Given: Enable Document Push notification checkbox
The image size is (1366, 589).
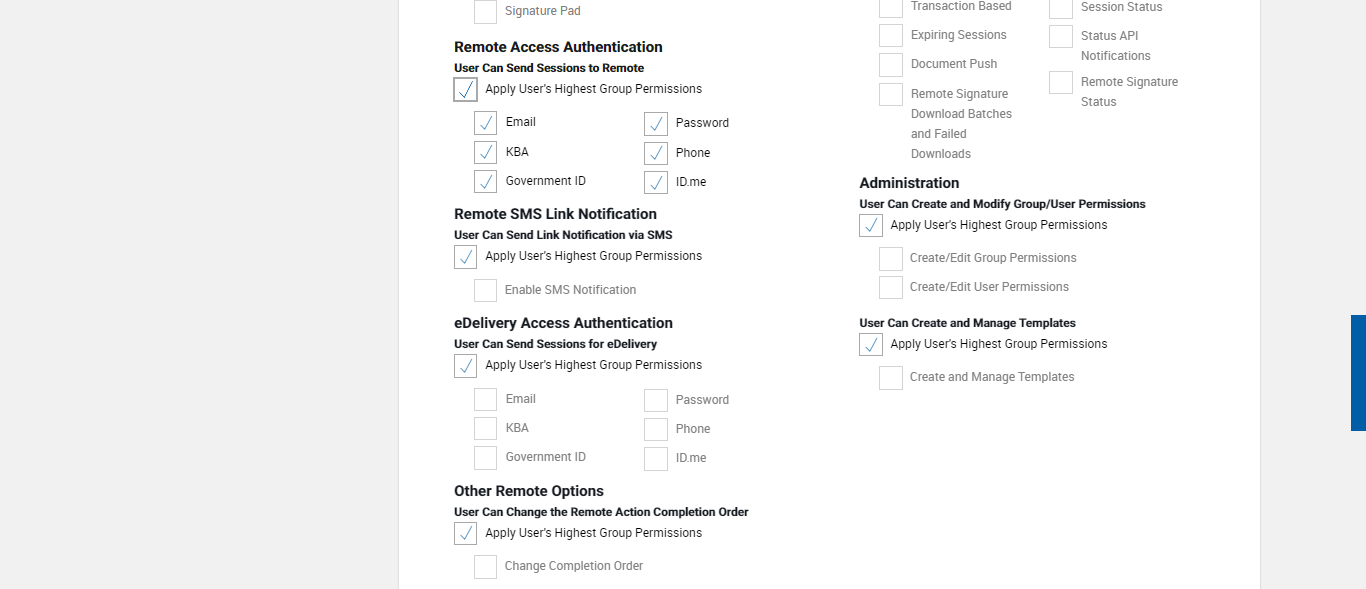Looking at the screenshot, I should pos(891,65).
